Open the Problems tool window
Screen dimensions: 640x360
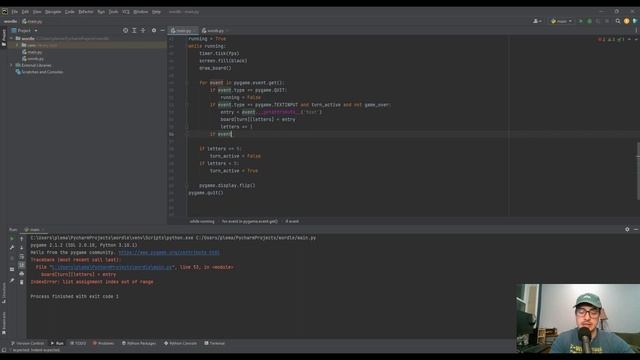[103, 343]
